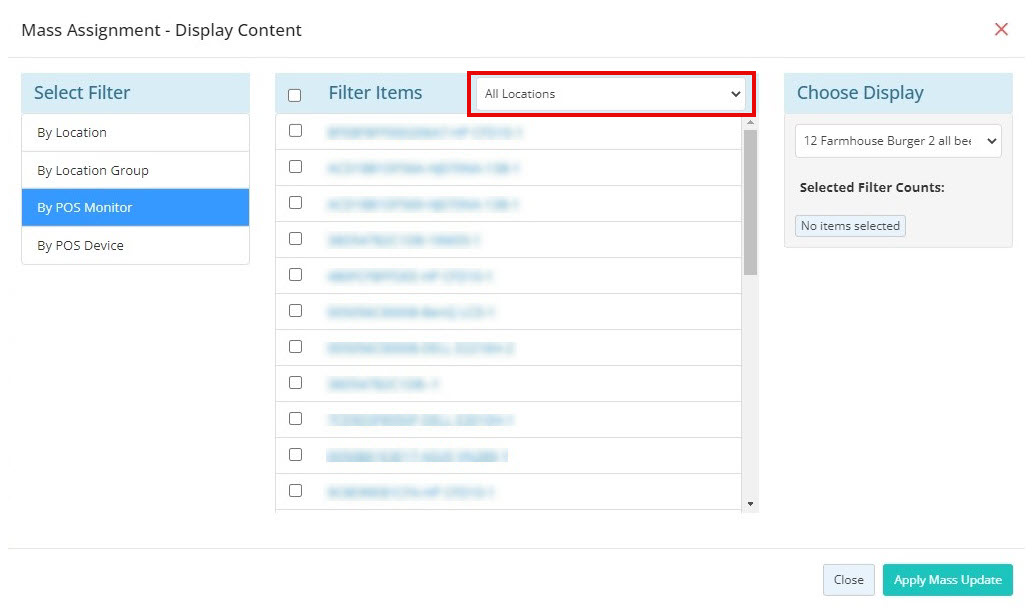The image size is (1035, 612).
Task: Tick the last visible monitor checkbox
Action: (x=296, y=491)
